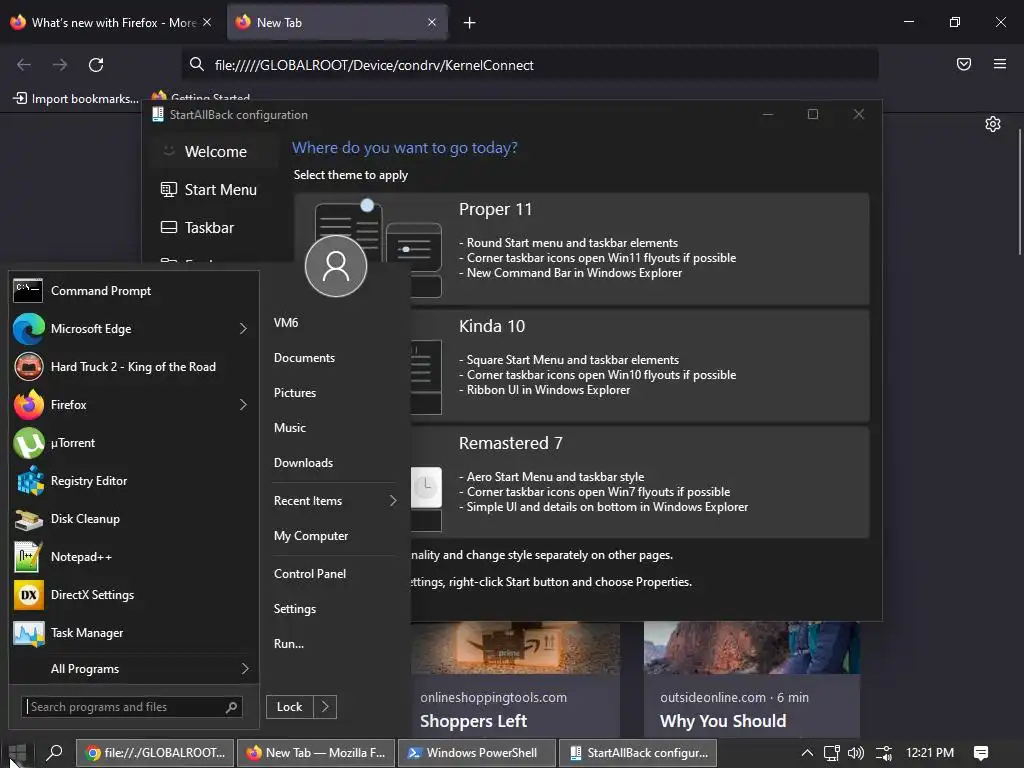
Task: Open the outsideonline.com article card
Action: tap(752, 679)
